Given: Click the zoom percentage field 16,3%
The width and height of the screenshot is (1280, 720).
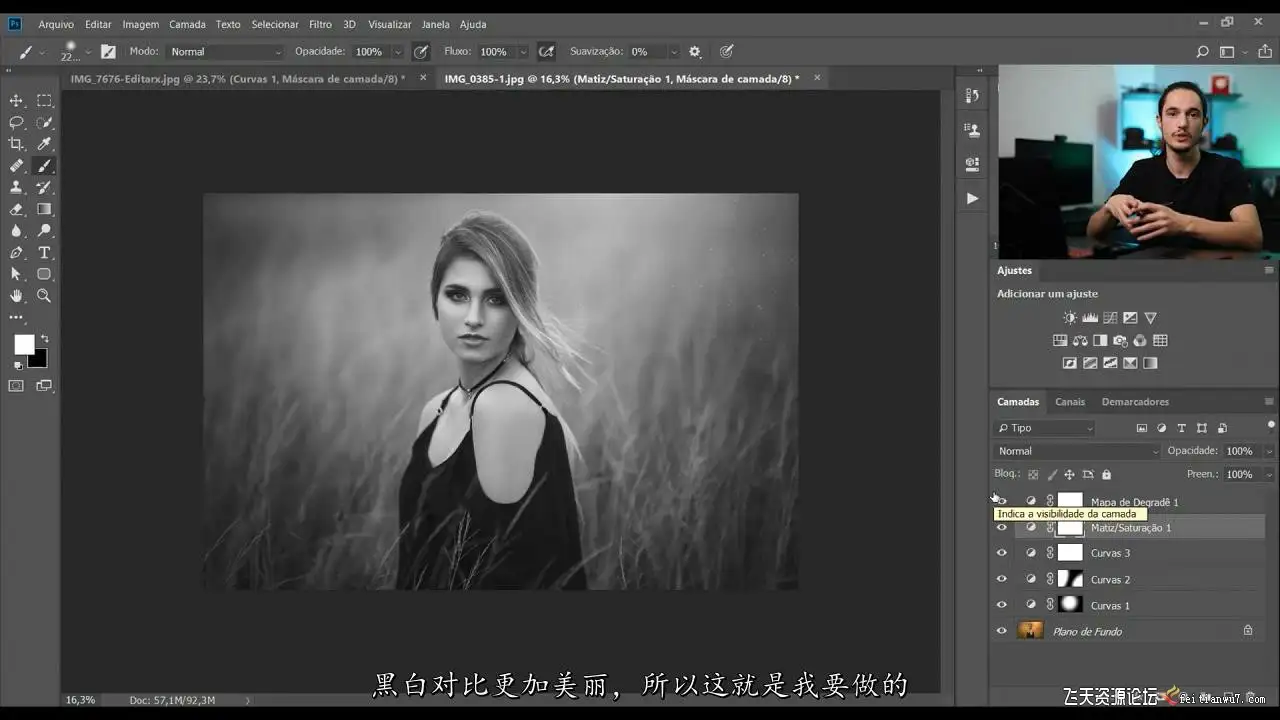Looking at the screenshot, I should click(81, 700).
